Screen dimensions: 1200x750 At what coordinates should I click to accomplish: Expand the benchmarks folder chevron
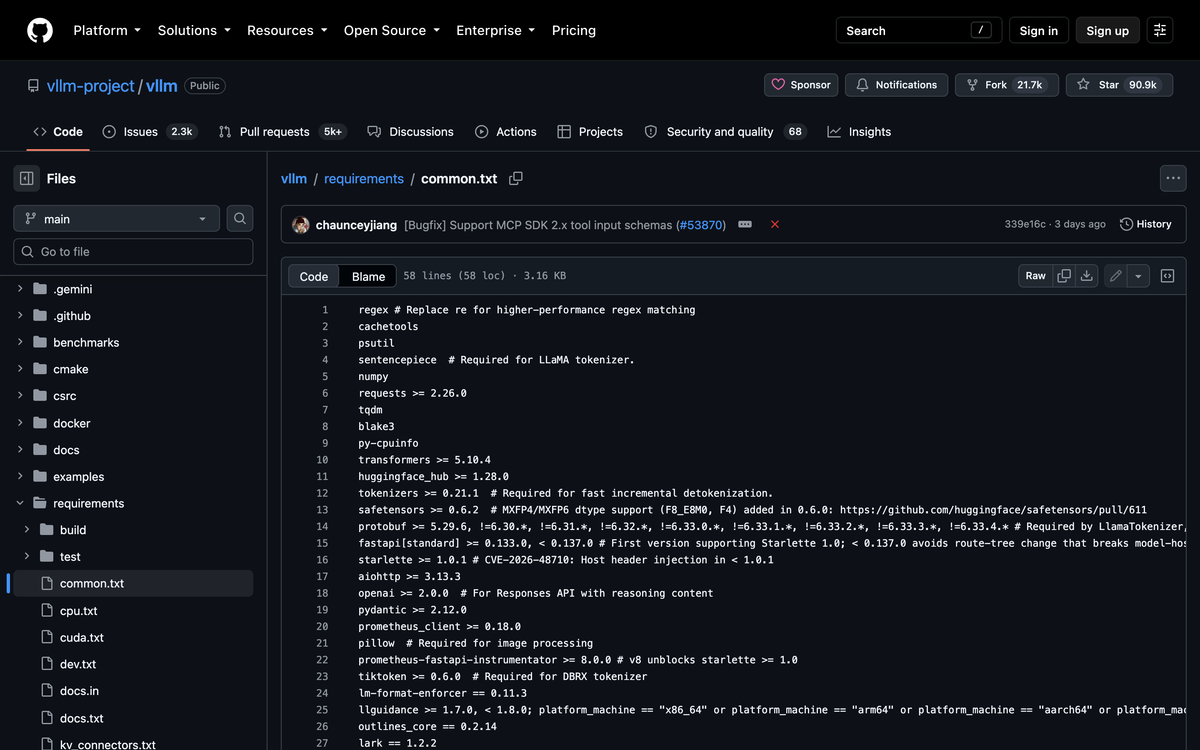click(20, 342)
